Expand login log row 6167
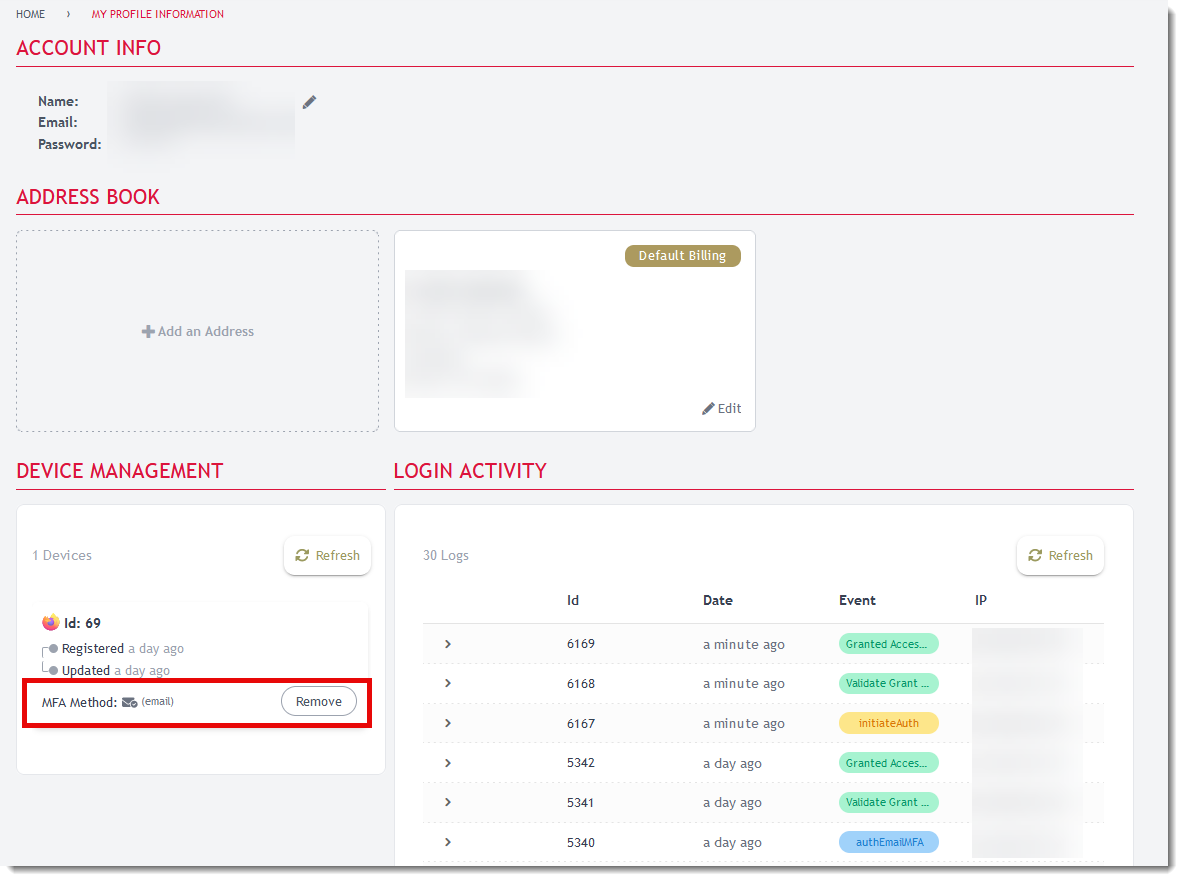This screenshot has width=1183, height=881. (x=447, y=723)
